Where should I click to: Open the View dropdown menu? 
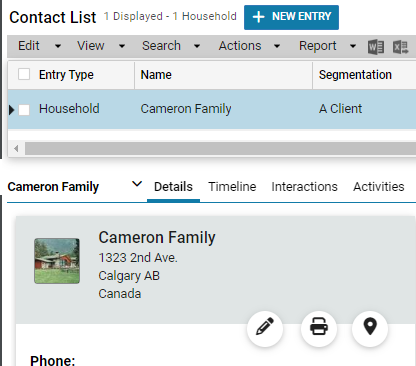point(101,46)
